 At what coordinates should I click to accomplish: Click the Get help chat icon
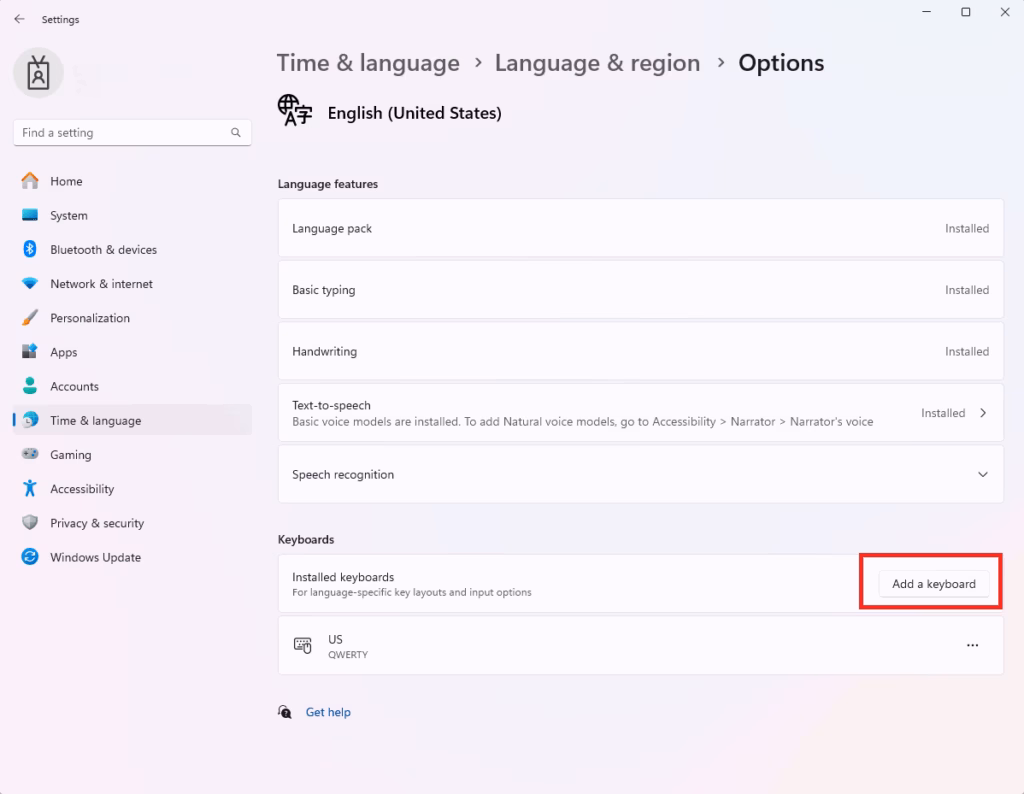[x=285, y=712]
